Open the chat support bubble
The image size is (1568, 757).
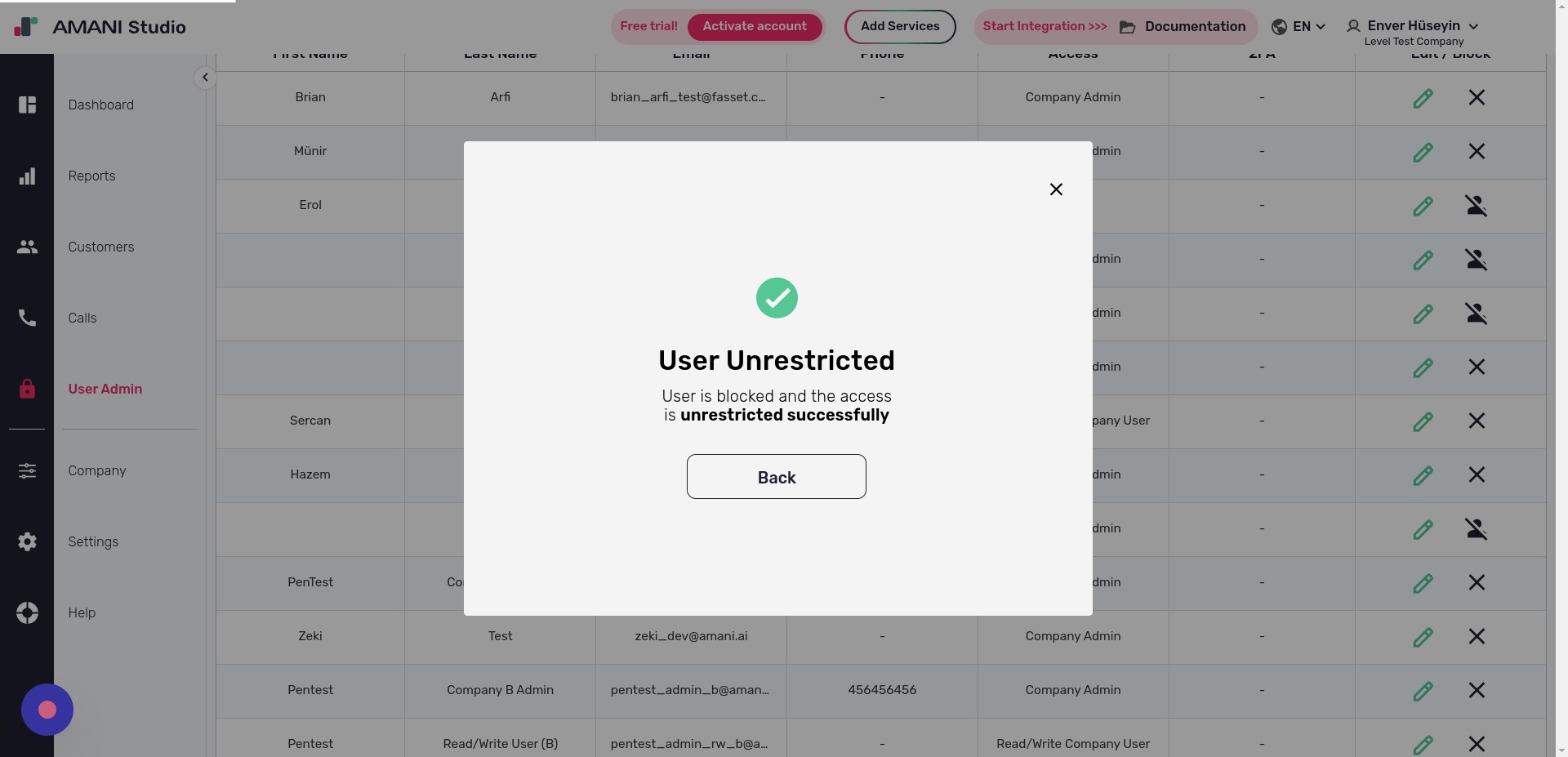(47, 709)
